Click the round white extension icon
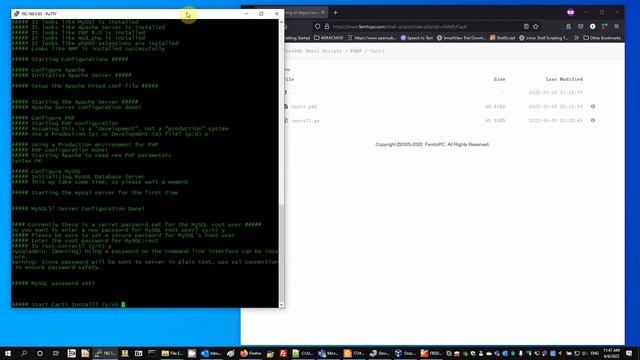The height and width of the screenshot is (360, 640). click(x=592, y=27)
